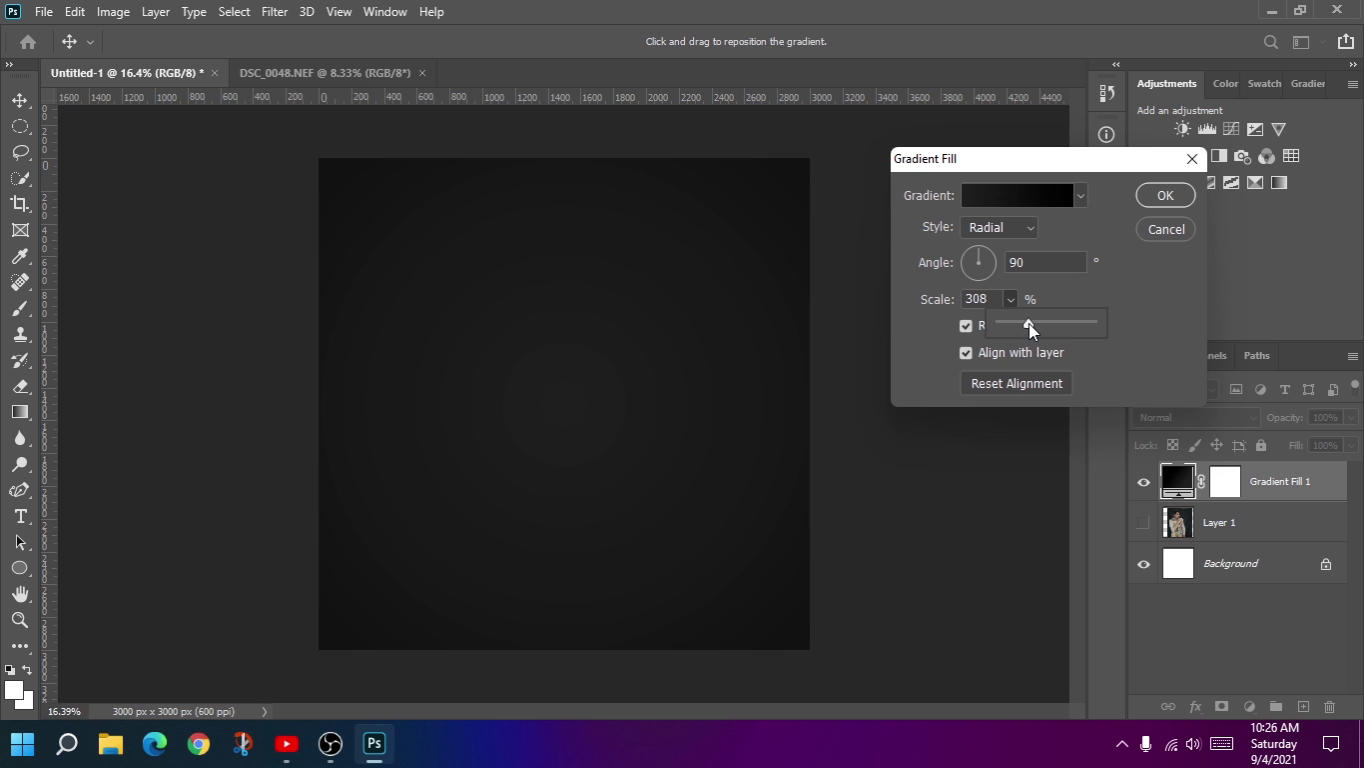Open the Filter menu
The image size is (1364, 768).
[x=274, y=12]
